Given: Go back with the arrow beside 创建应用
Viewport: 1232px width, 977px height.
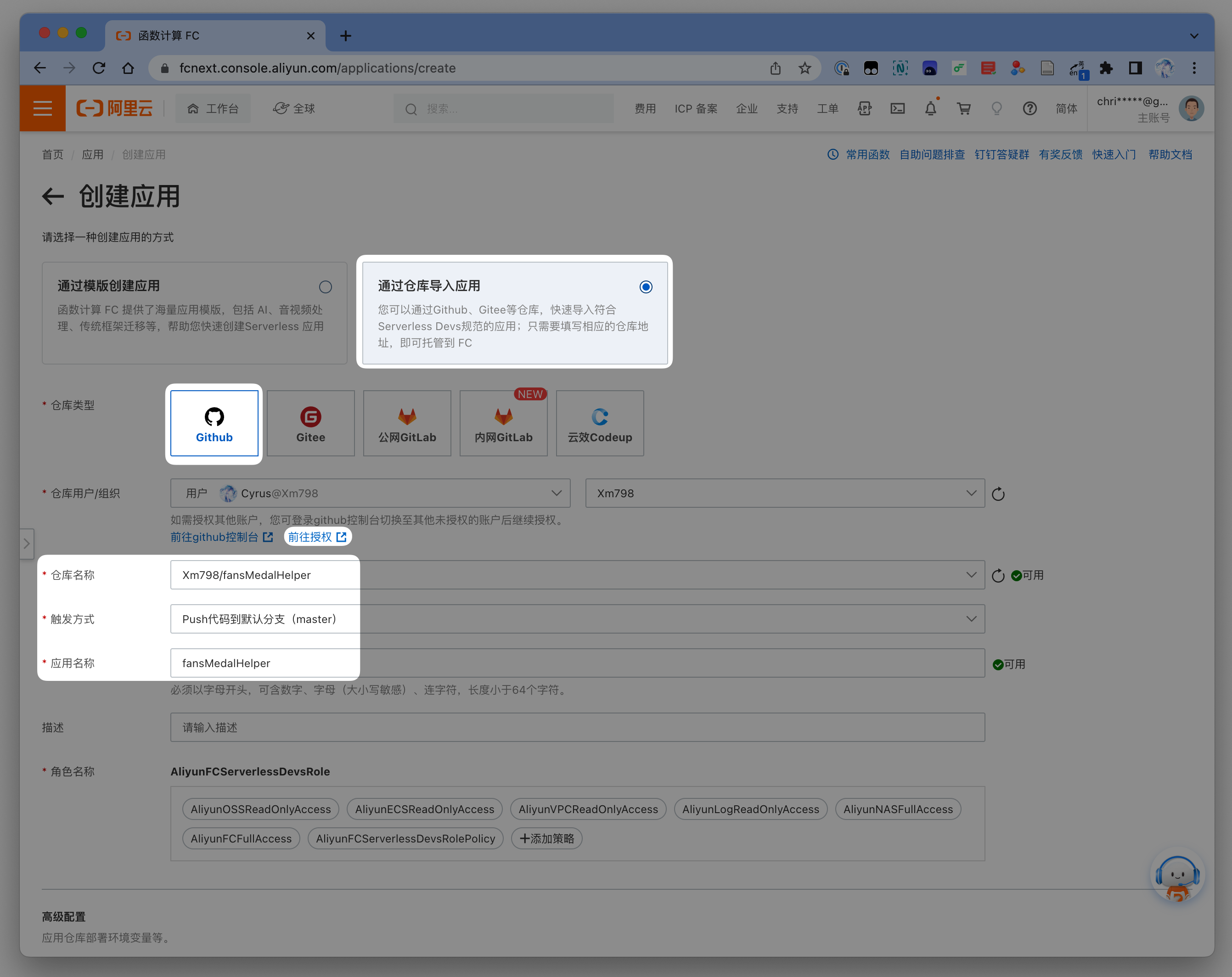Looking at the screenshot, I should pyautogui.click(x=53, y=197).
